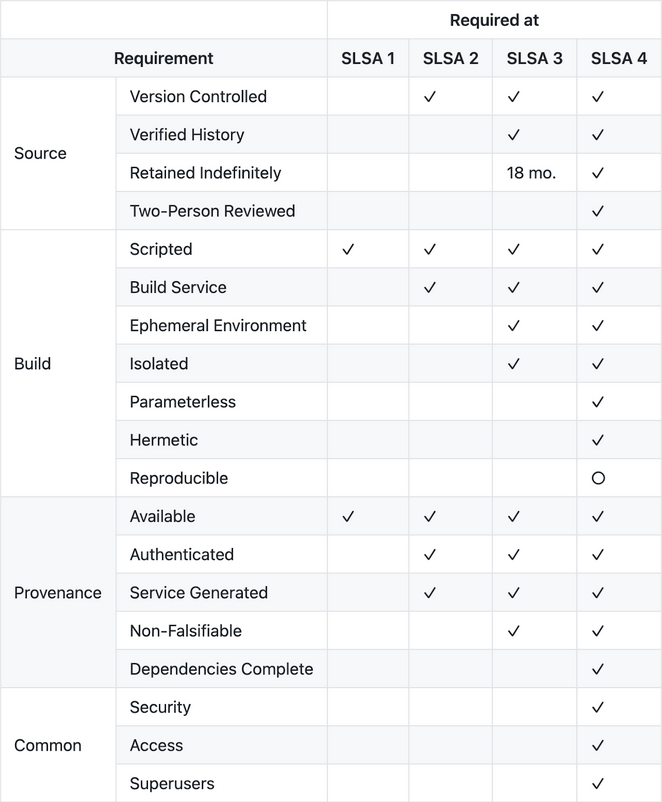The height and width of the screenshot is (802, 662).
Task: Click the Isolated checkmark under SLSA 3
Action: click(x=514, y=364)
